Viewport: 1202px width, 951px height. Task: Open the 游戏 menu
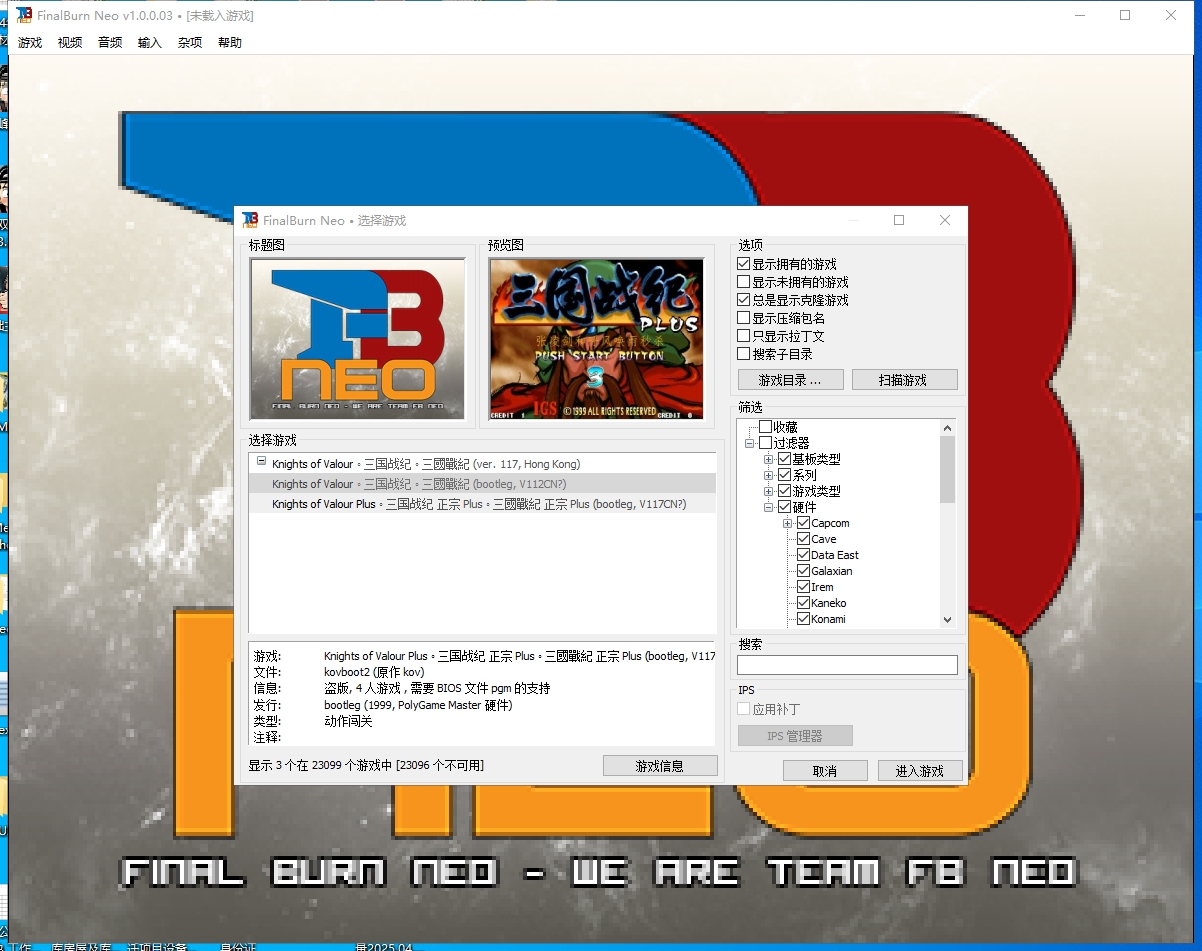click(x=30, y=42)
